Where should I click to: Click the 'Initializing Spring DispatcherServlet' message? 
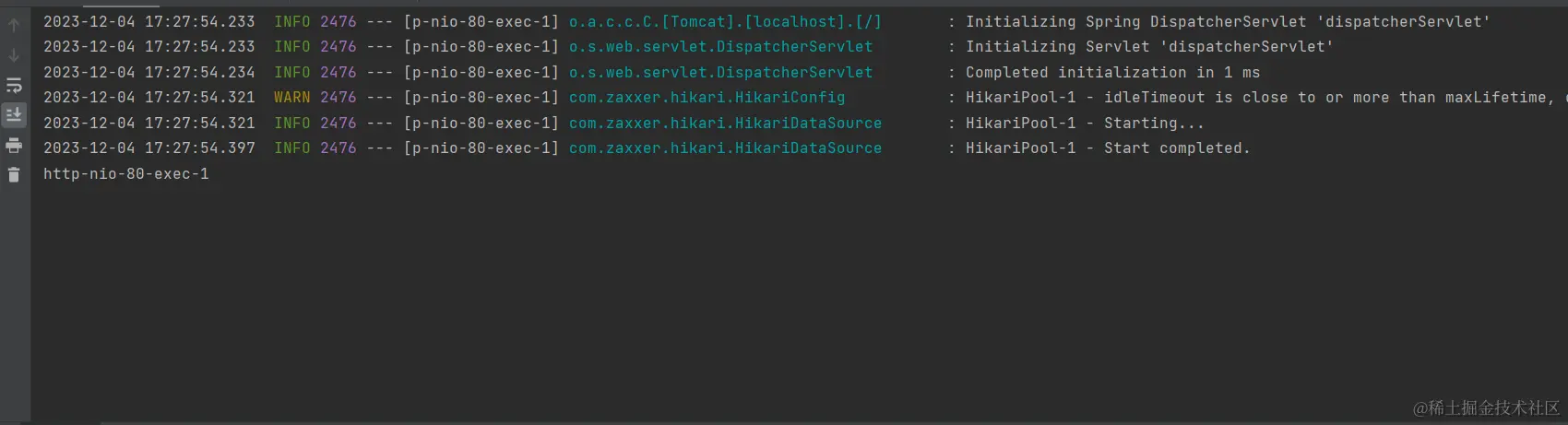pyautogui.click(x=1228, y=21)
